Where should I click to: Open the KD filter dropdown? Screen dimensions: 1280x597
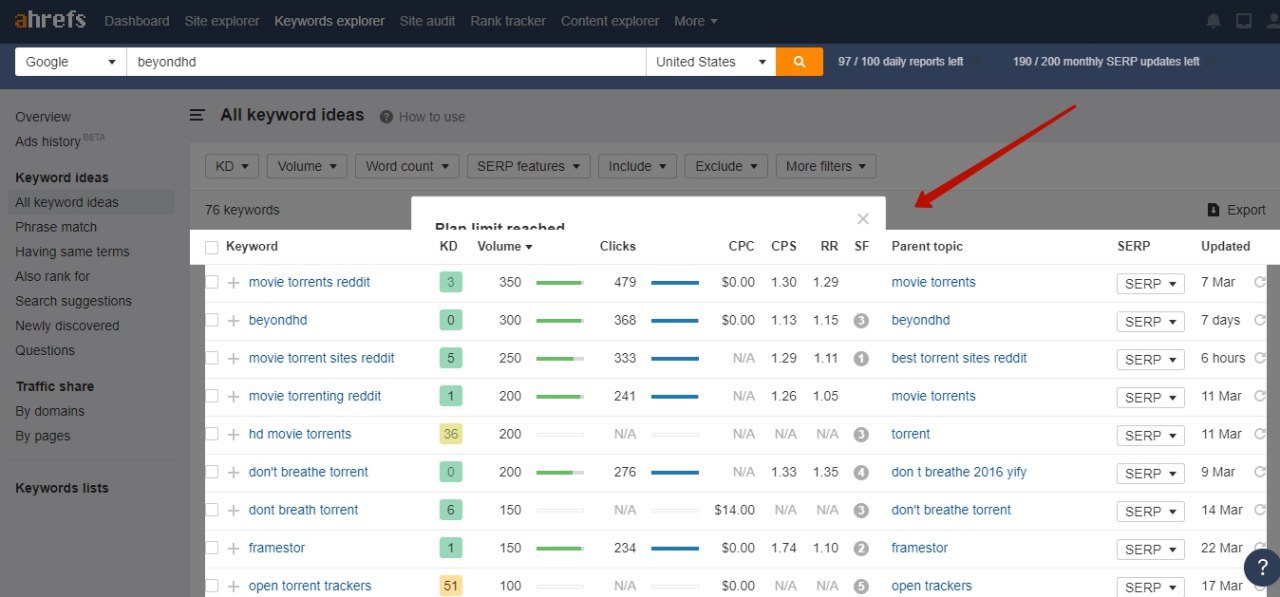[232, 166]
